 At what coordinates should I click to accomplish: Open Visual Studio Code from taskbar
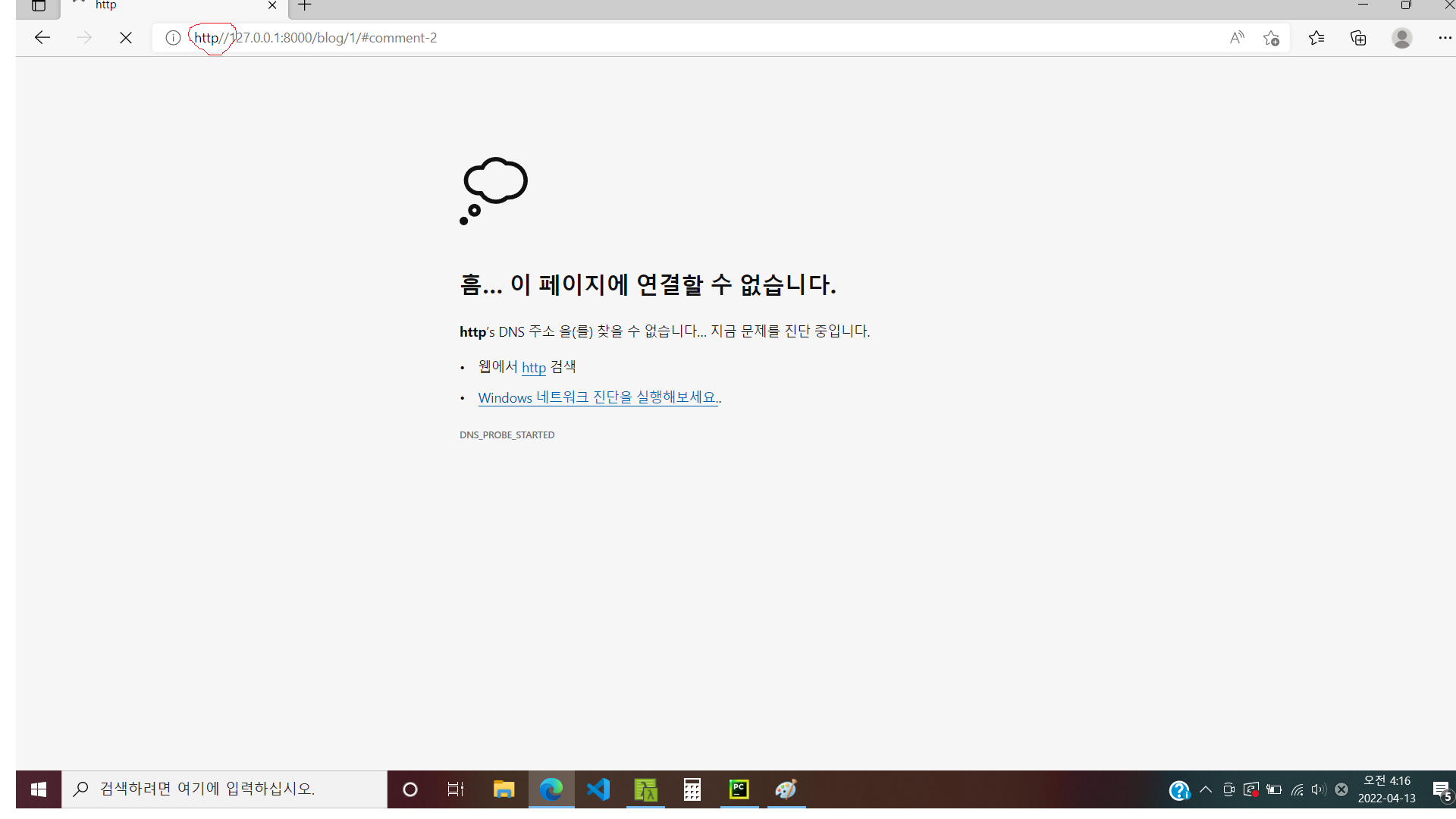click(x=598, y=789)
